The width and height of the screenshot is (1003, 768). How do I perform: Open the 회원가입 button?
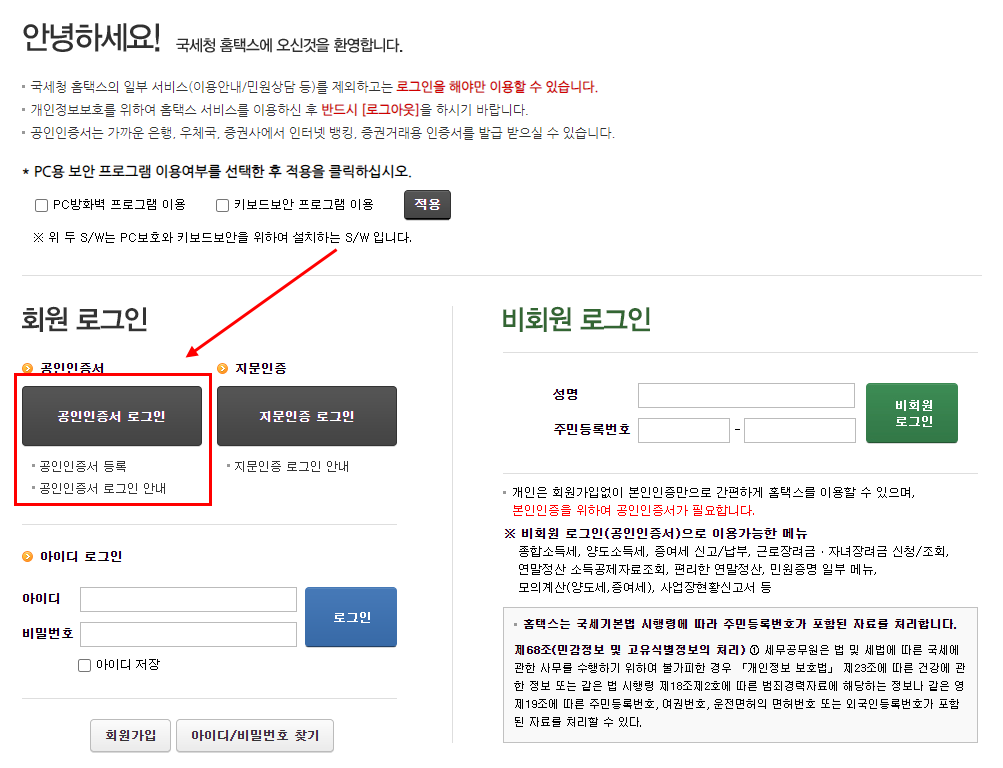(x=131, y=735)
